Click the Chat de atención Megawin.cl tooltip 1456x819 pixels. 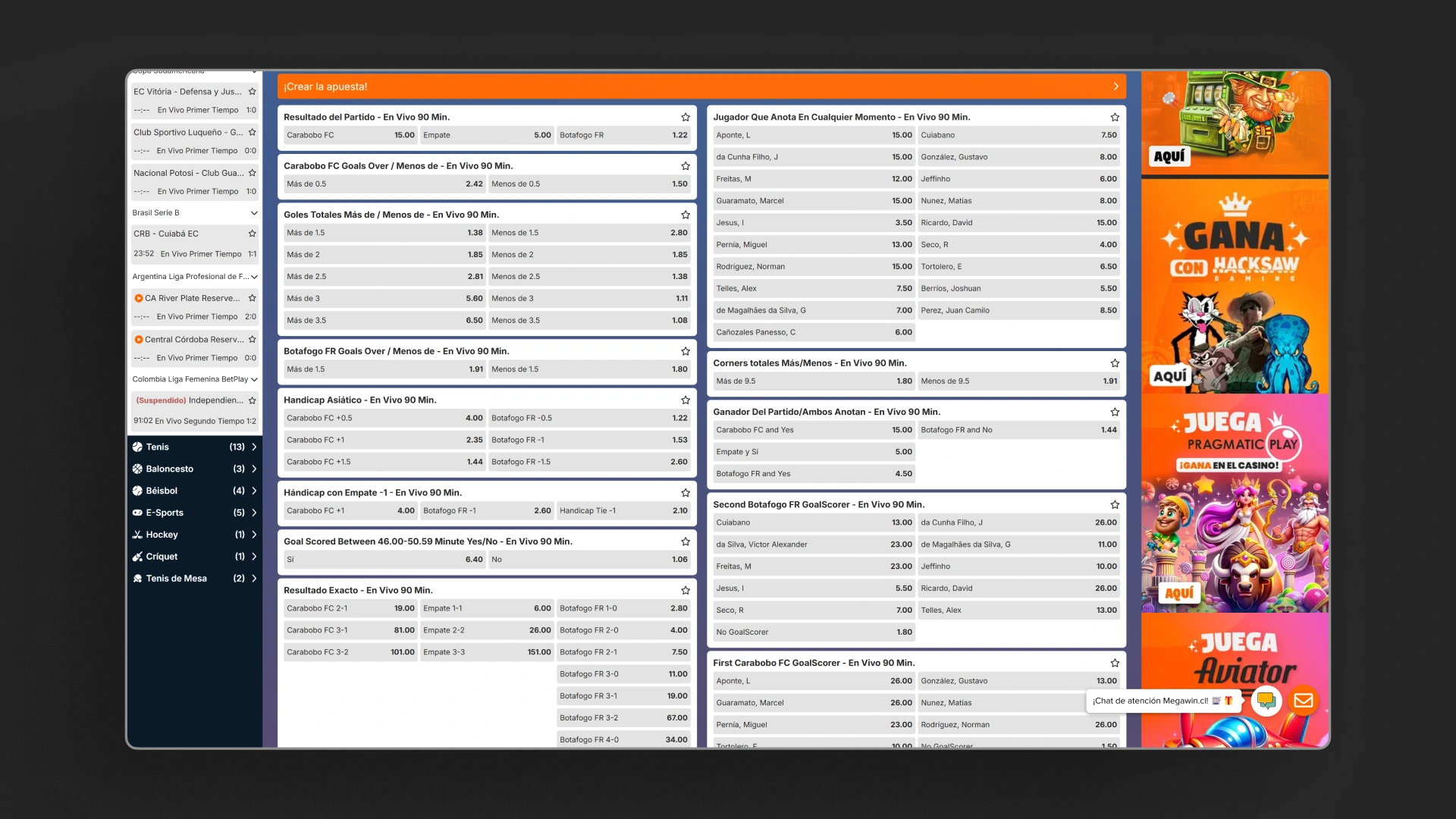[x=1163, y=701]
